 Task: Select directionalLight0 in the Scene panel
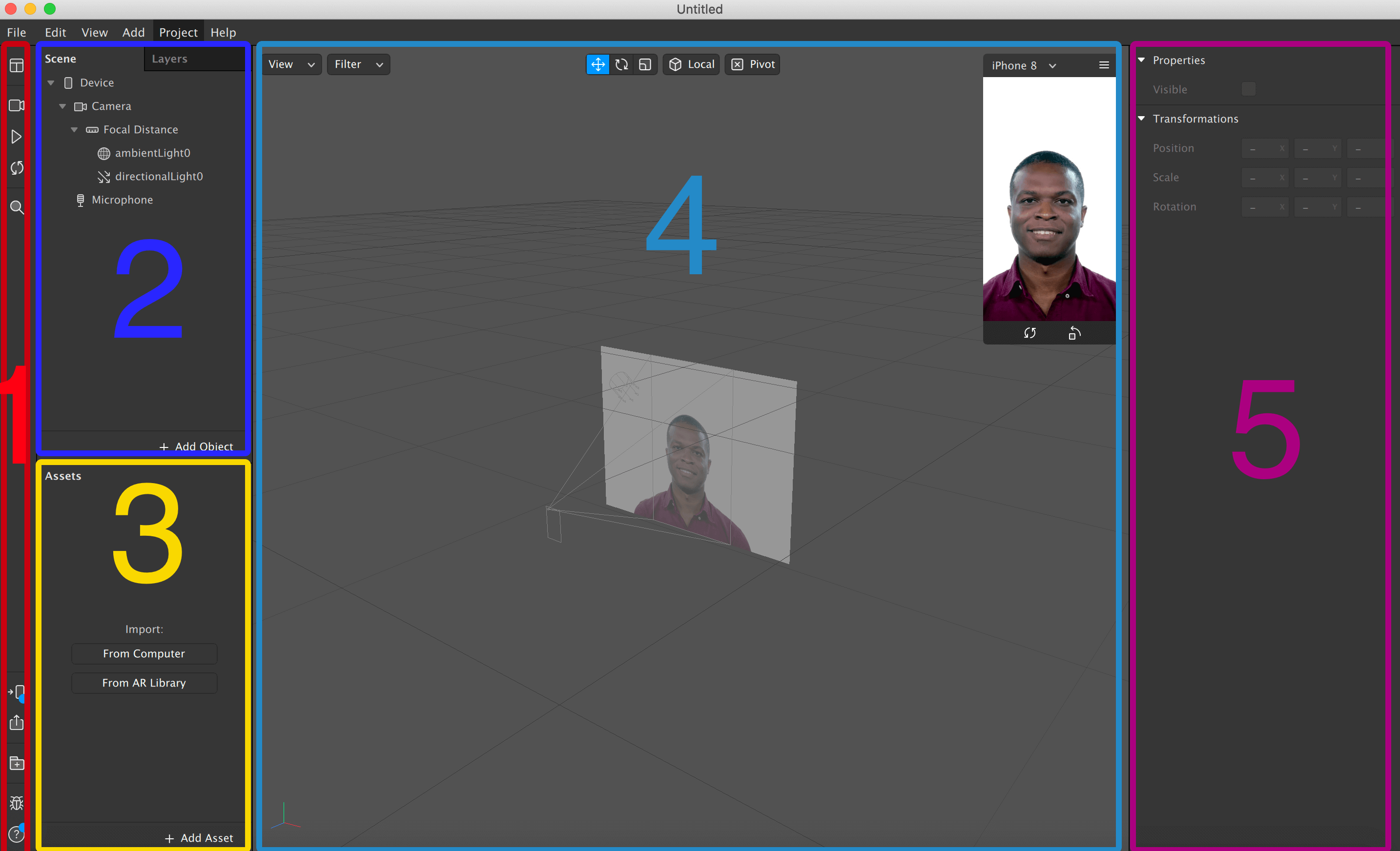[x=159, y=176]
